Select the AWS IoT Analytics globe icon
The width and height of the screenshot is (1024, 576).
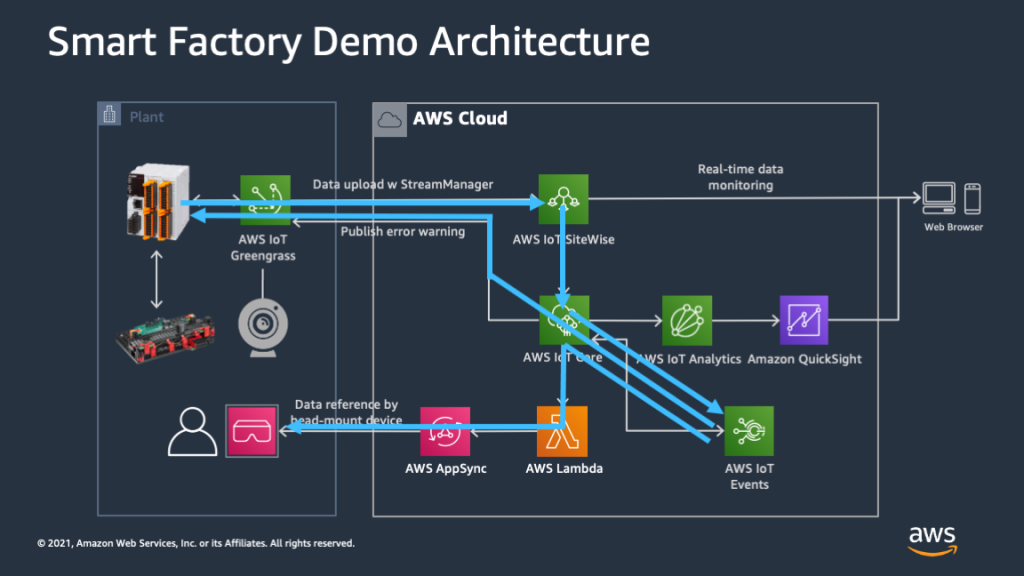click(x=687, y=320)
